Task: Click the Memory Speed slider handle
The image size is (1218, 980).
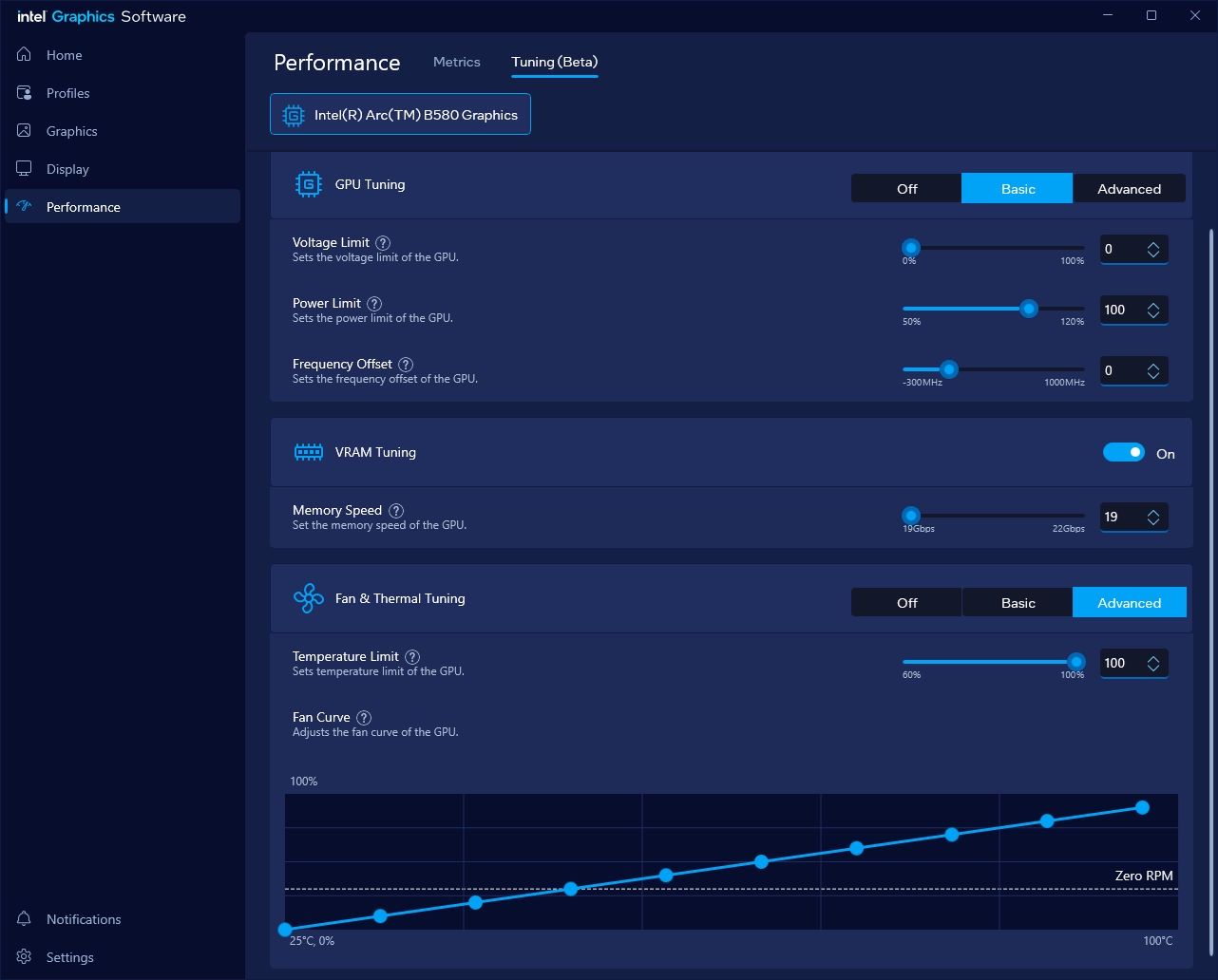Action: point(911,516)
